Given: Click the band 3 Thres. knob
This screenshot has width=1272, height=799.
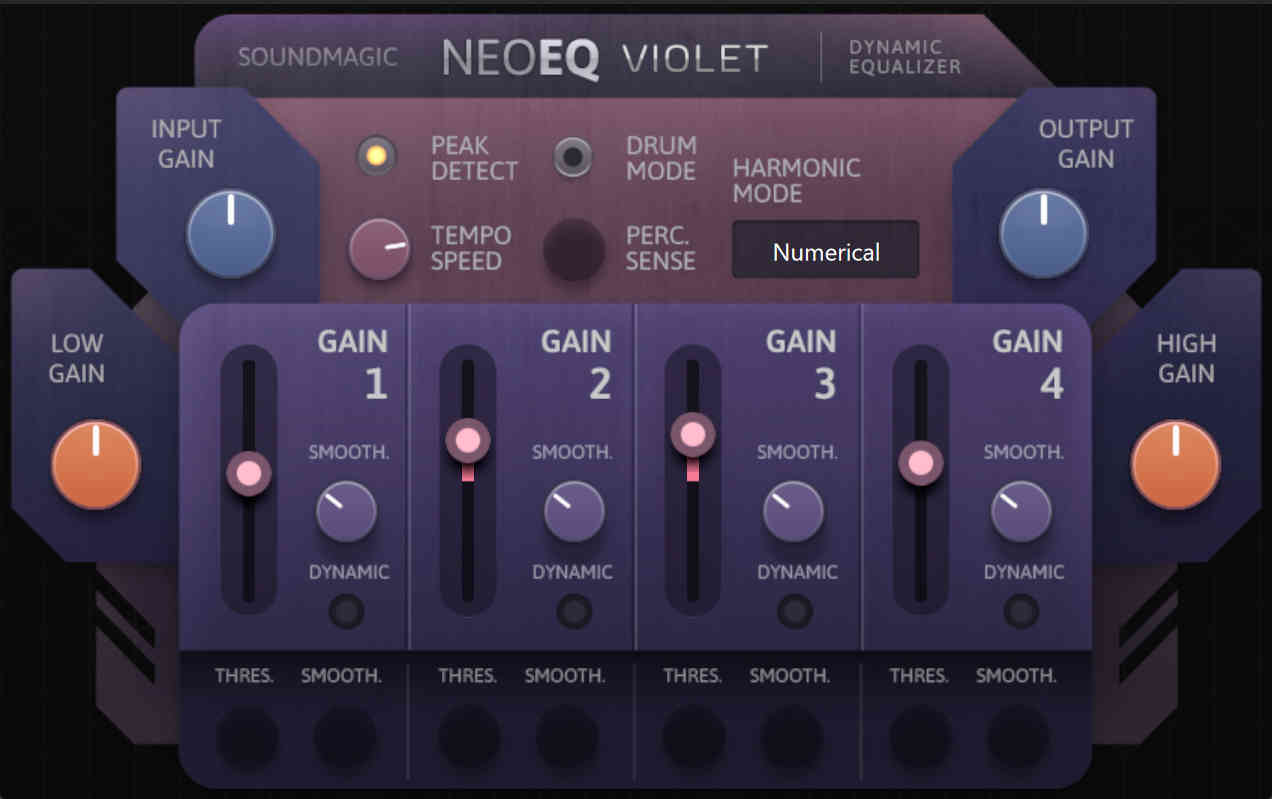Looking at the screenshot, I should pyautogui.click(x=693, y=738).
